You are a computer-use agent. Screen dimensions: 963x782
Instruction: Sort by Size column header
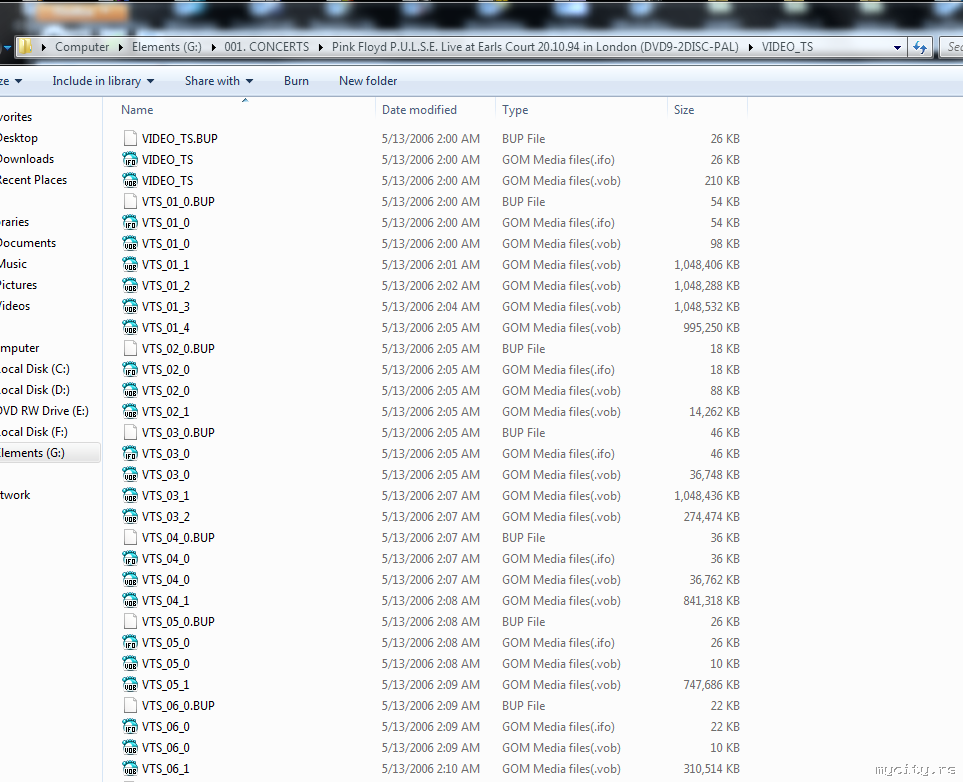coord(684,110)
